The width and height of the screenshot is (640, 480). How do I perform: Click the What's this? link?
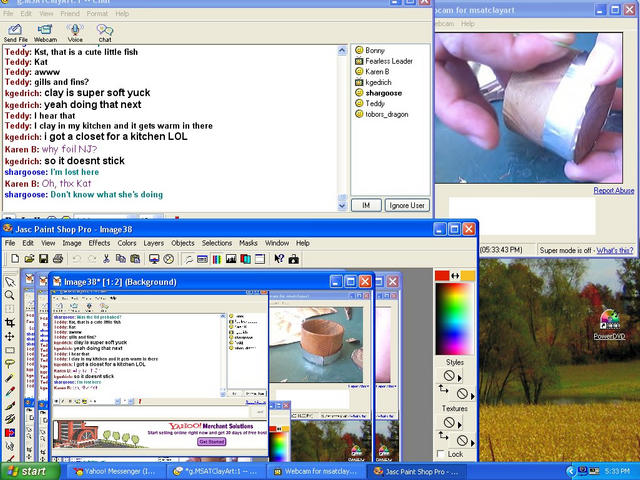615,250
